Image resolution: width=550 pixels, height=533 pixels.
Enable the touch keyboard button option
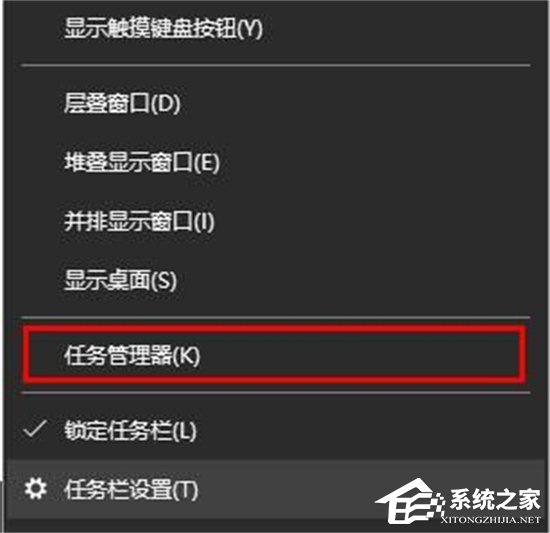coord(274,28)
